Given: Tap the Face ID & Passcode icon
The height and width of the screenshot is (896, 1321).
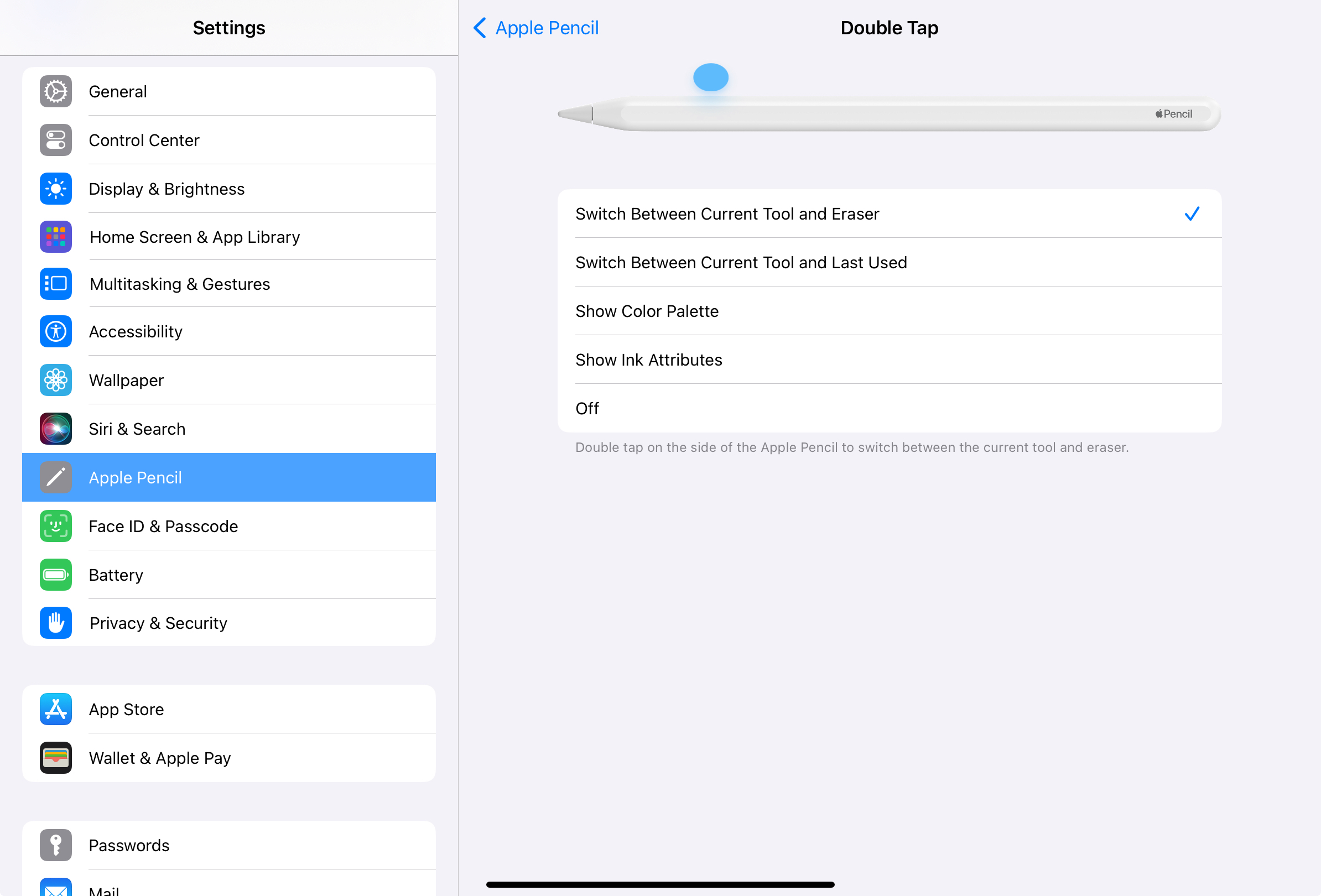Looking at the screenshot, I should [56, 526].
